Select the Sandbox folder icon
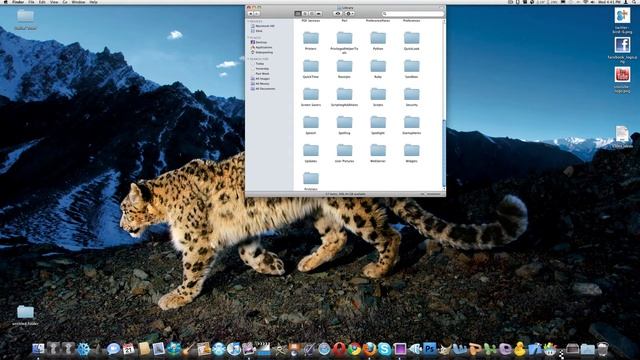Viewport: 640px width, 360px height. [x=411, y=67]
